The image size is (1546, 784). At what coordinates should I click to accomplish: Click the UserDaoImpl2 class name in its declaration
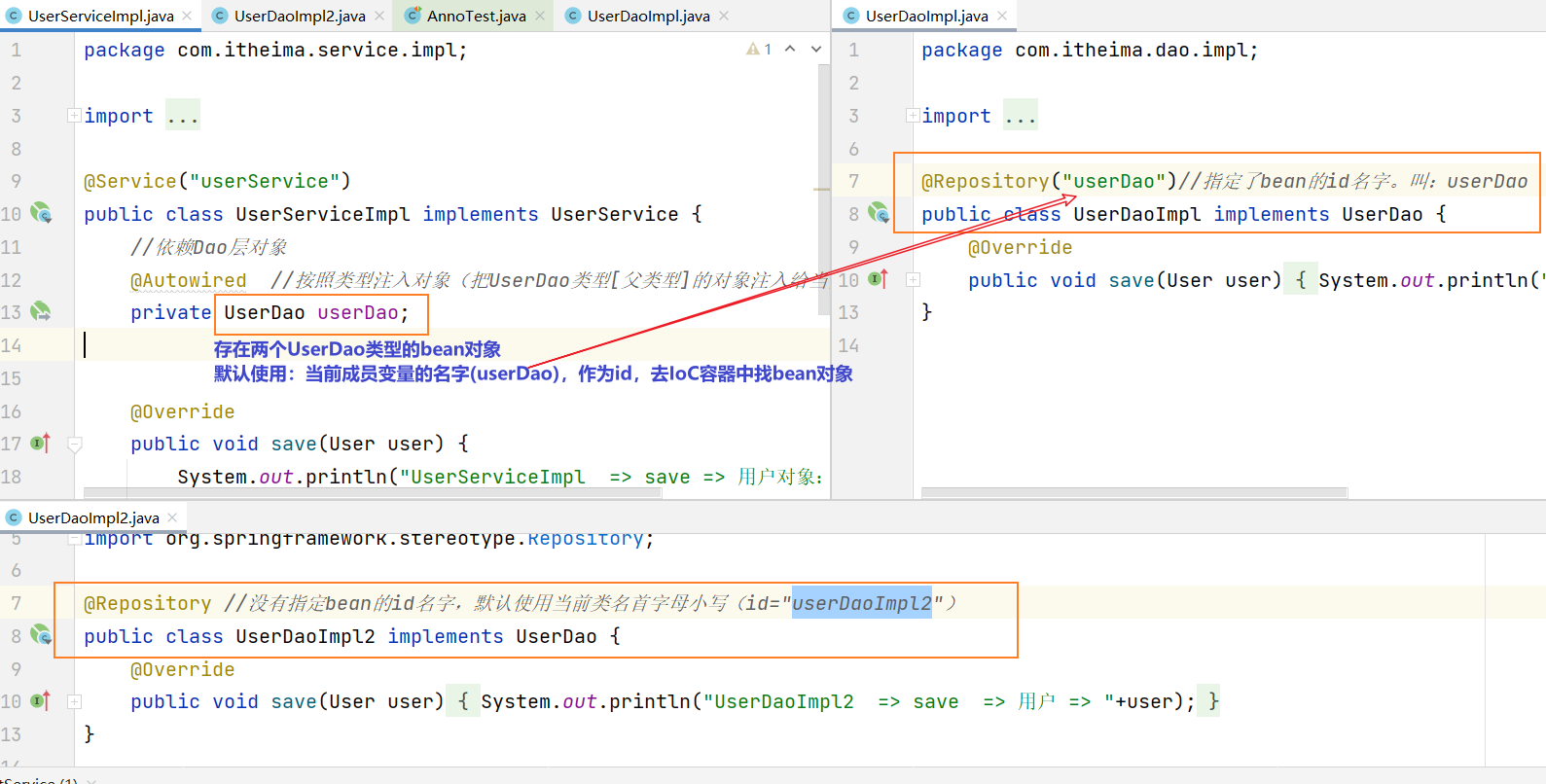[306, 636]
